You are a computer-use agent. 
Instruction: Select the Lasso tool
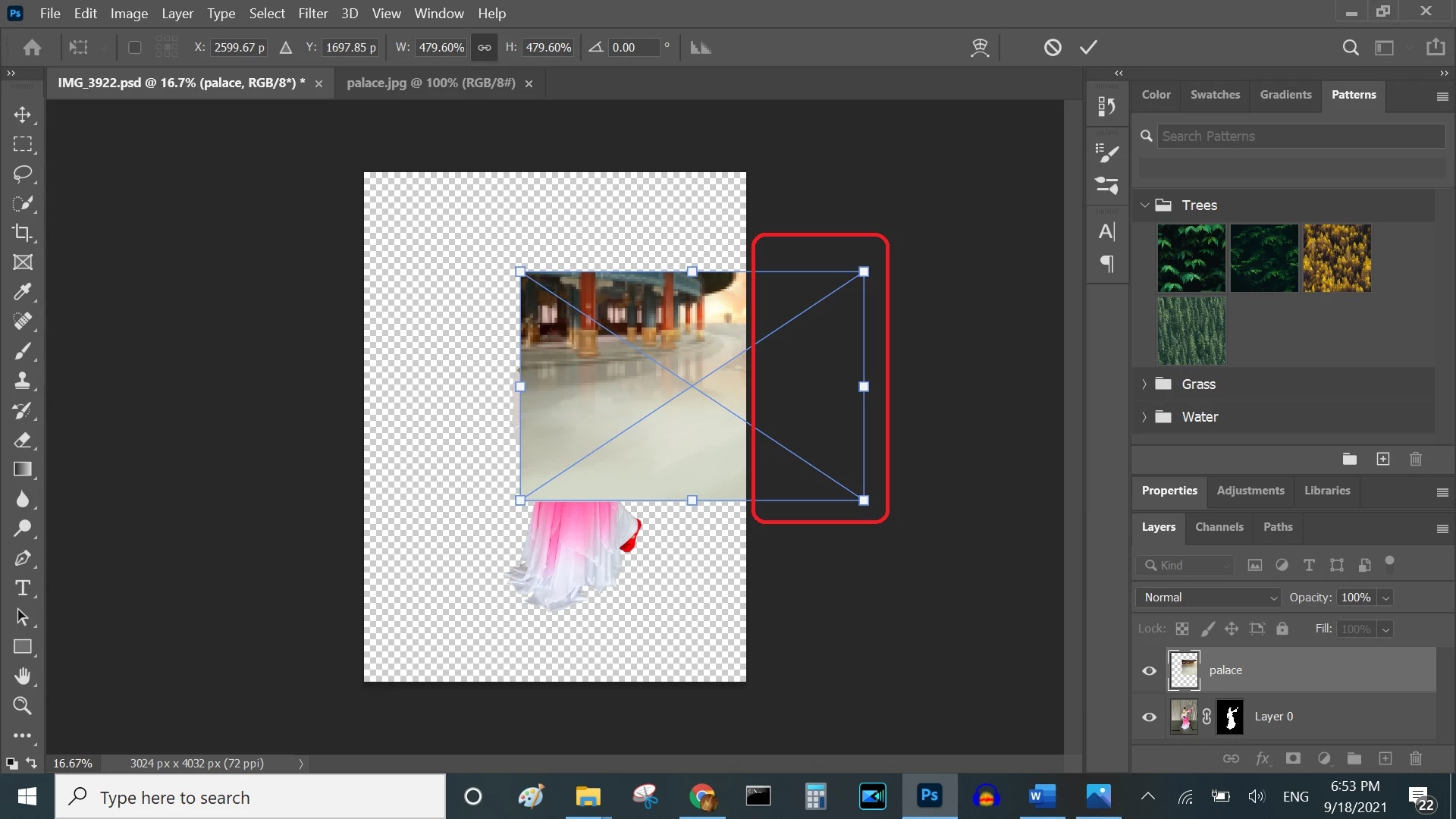pyautogui.click(x=23, y=174)
